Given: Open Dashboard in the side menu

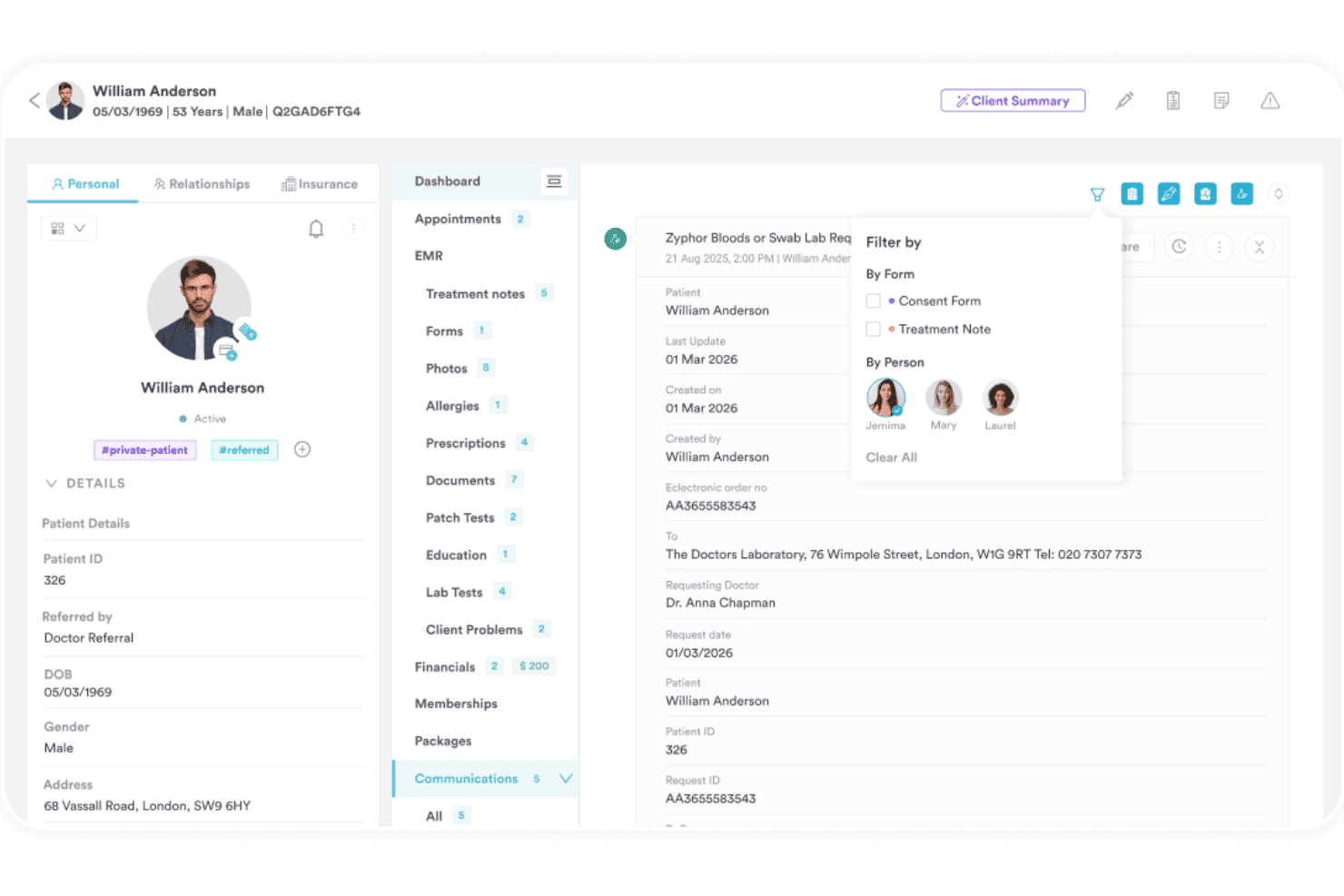Looking at the screenshot, I should tap(448, 182).
